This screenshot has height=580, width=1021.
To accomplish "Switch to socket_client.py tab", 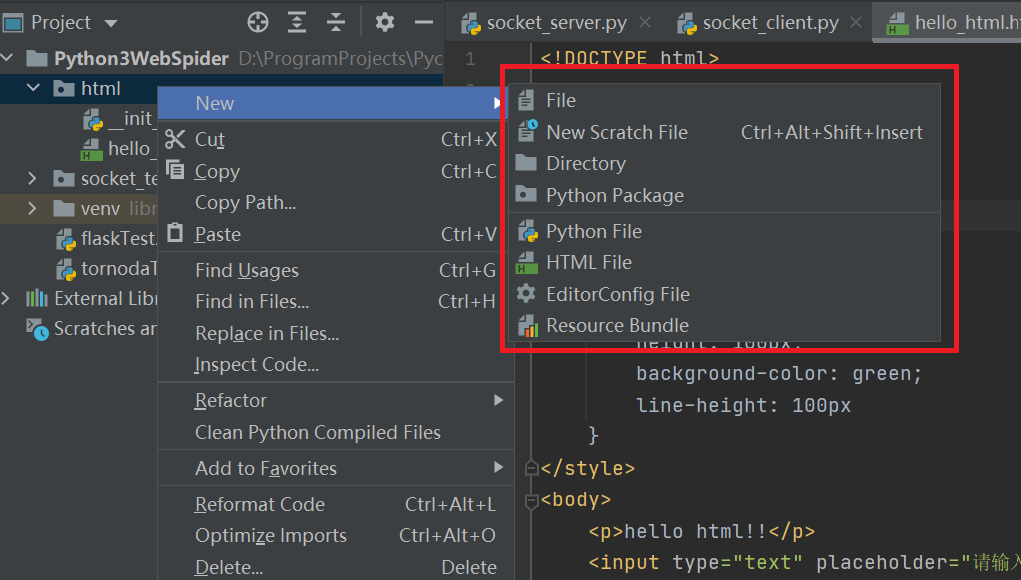I will (x=770, y=23).
